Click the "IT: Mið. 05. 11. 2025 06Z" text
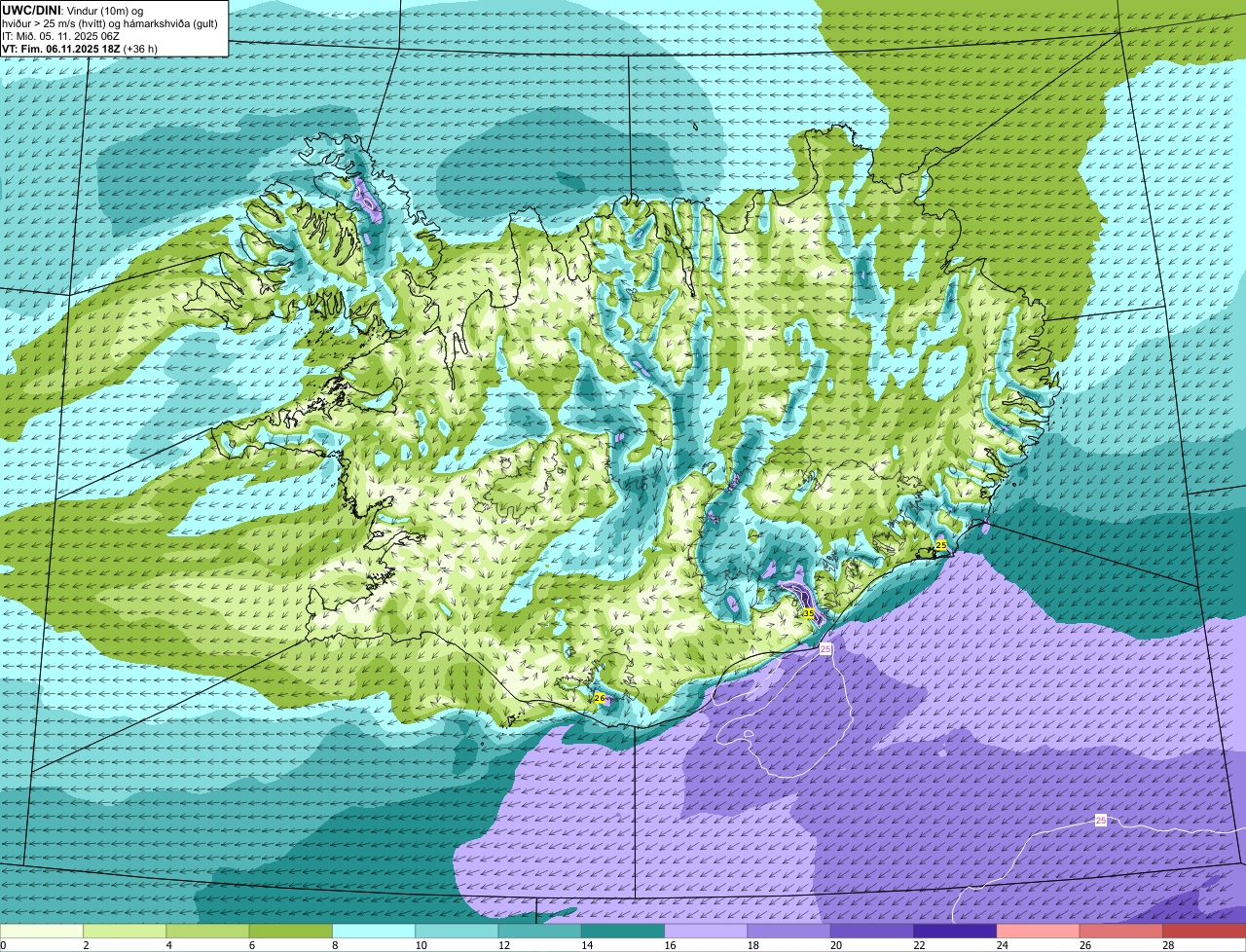 [x=60, y=36]
